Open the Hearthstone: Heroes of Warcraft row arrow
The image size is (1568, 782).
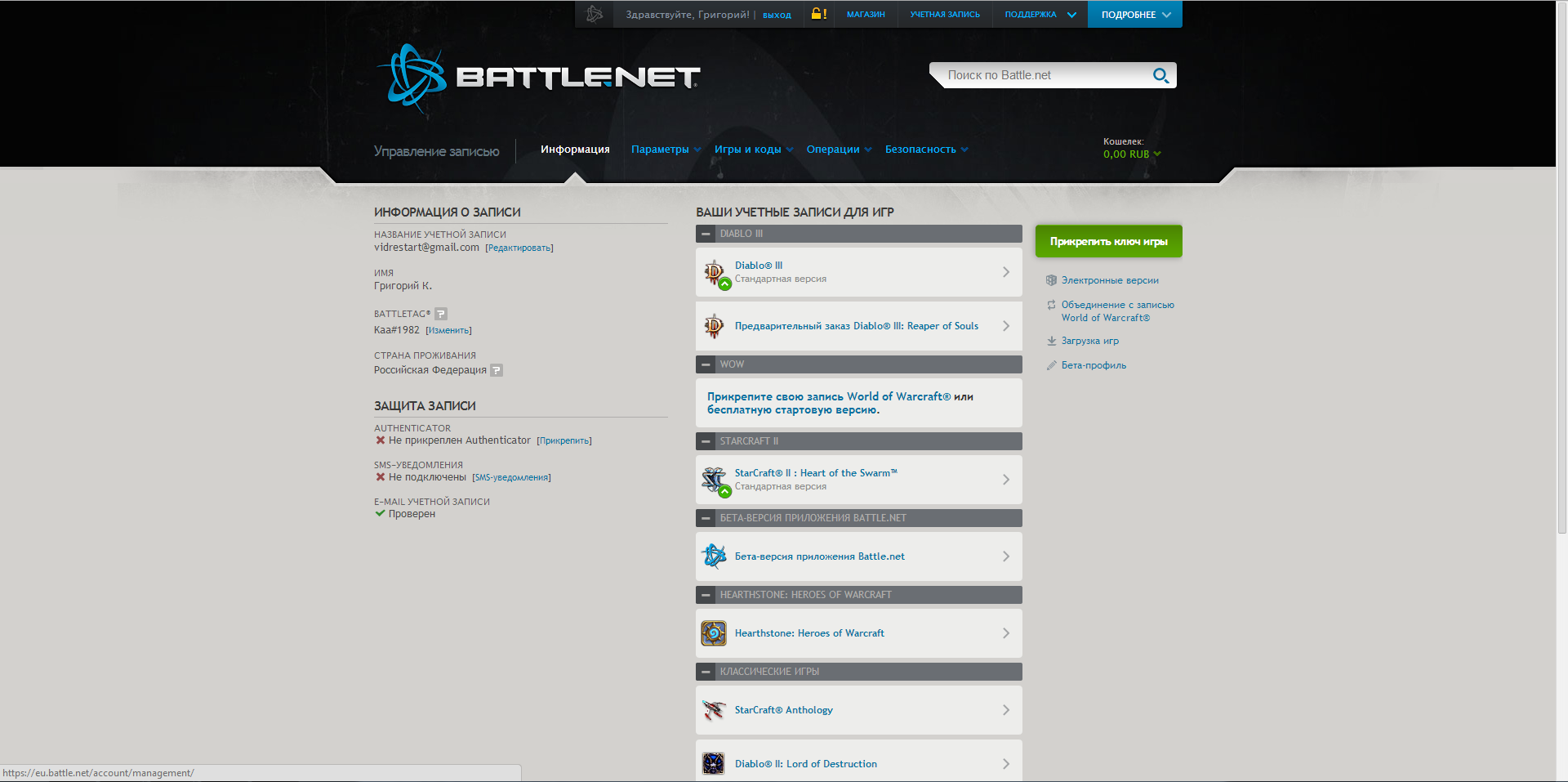(1006, 633)
